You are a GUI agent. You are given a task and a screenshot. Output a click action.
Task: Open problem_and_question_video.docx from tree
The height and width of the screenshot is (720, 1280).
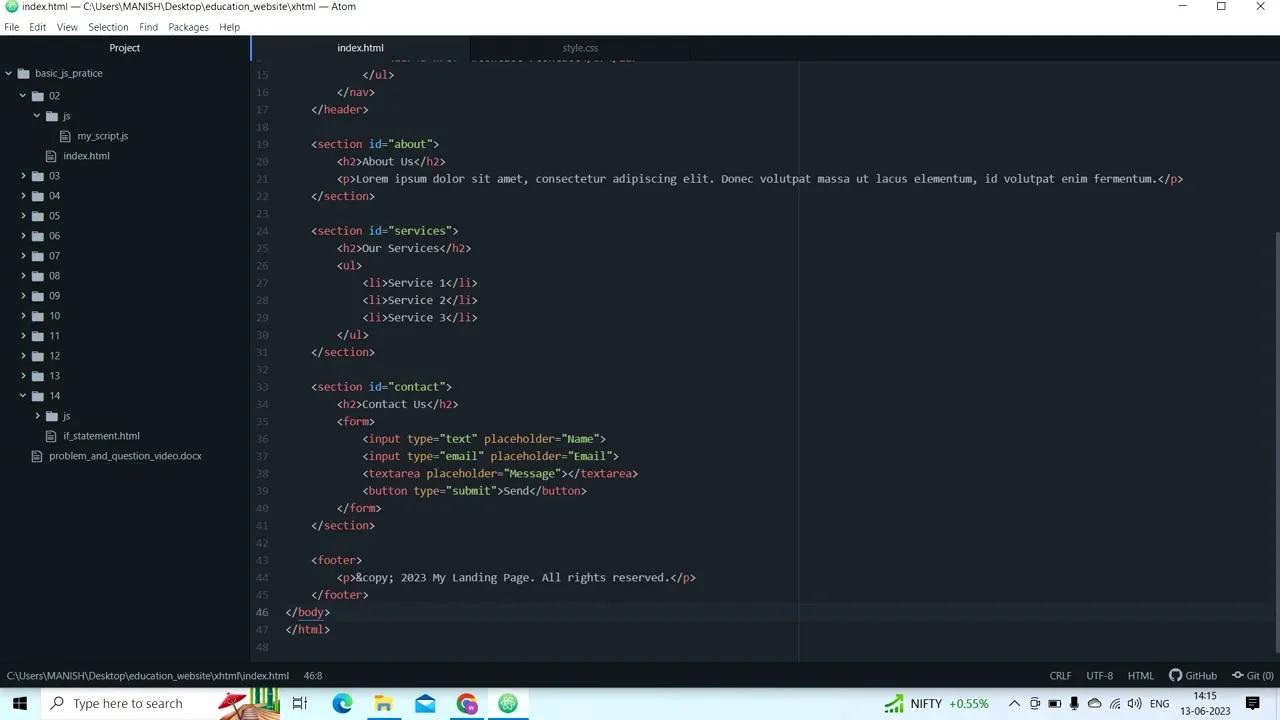click(125, 455)
